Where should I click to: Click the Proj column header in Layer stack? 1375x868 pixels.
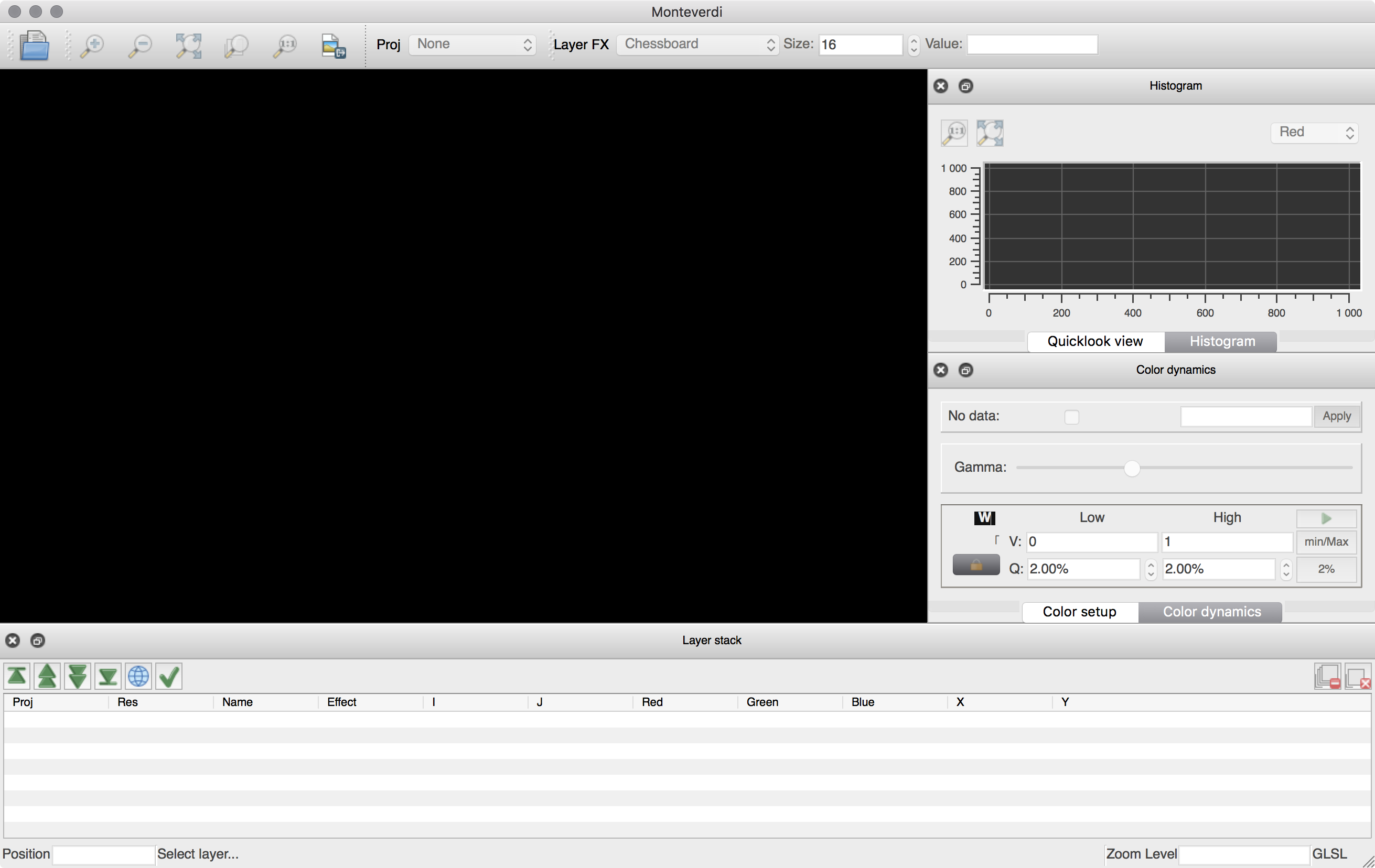pyautogui.click(x=56, y=702)
